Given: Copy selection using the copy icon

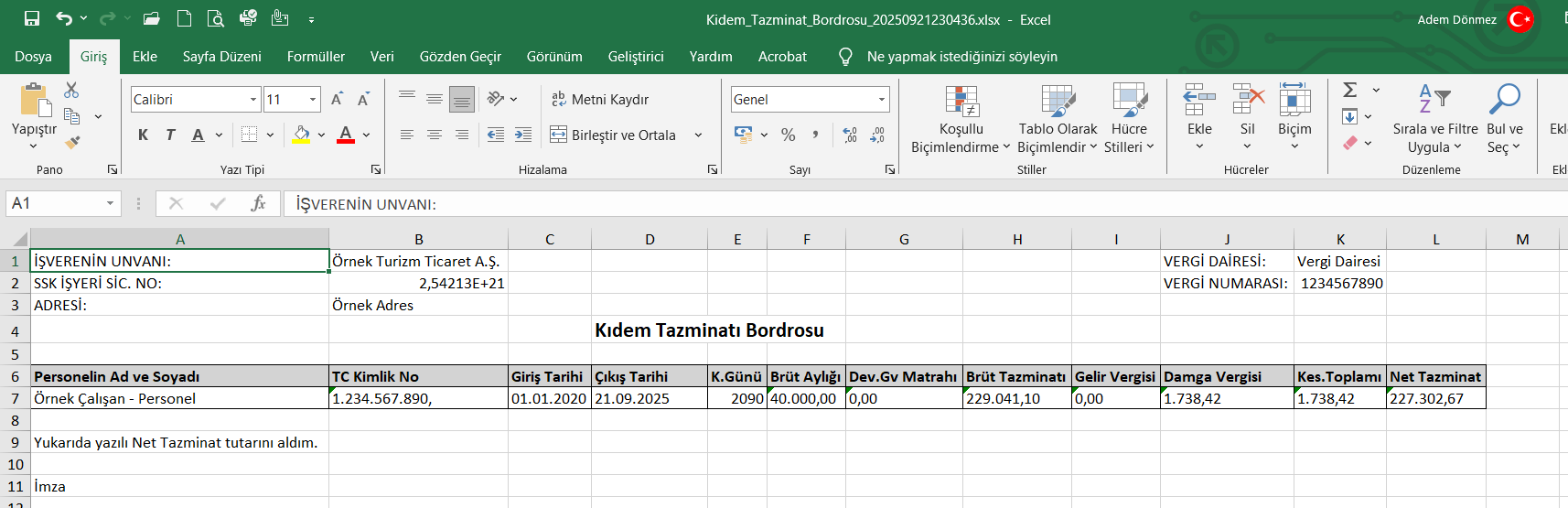Looking at the screenshot, I should coord(72,116).
